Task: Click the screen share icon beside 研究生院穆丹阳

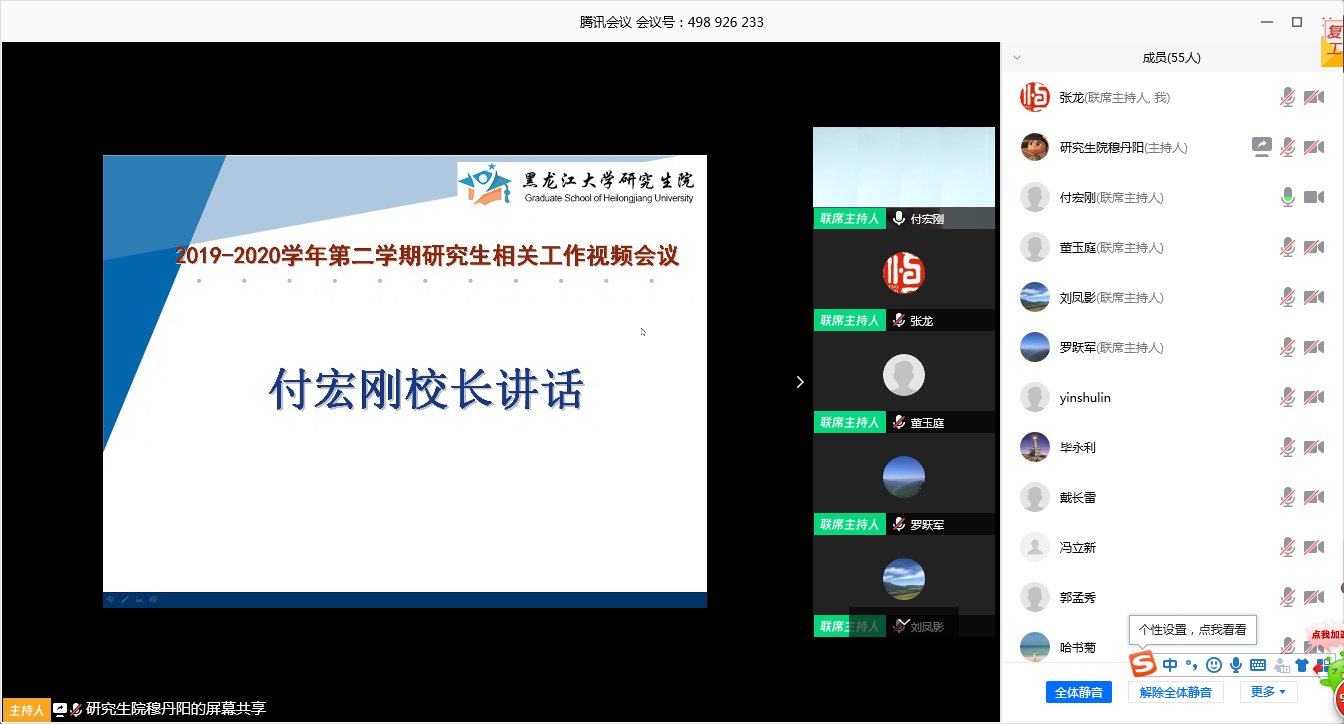Action: tap(1261, 147)
